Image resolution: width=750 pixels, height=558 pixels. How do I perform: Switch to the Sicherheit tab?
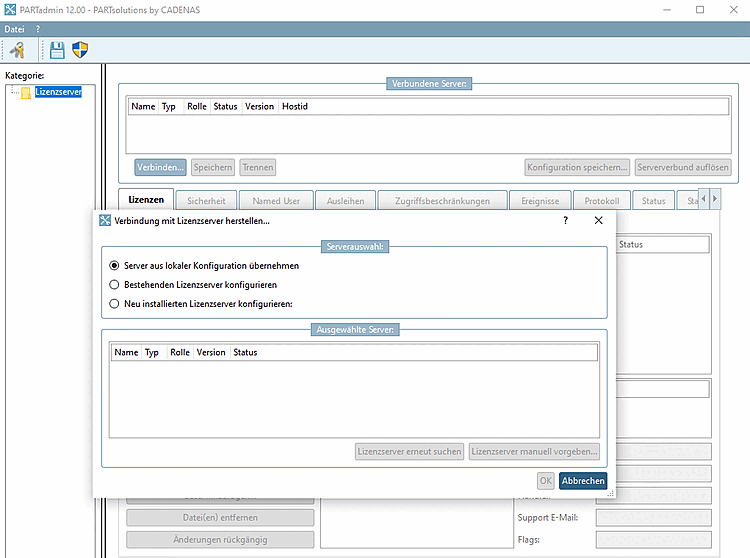(206, 201)
